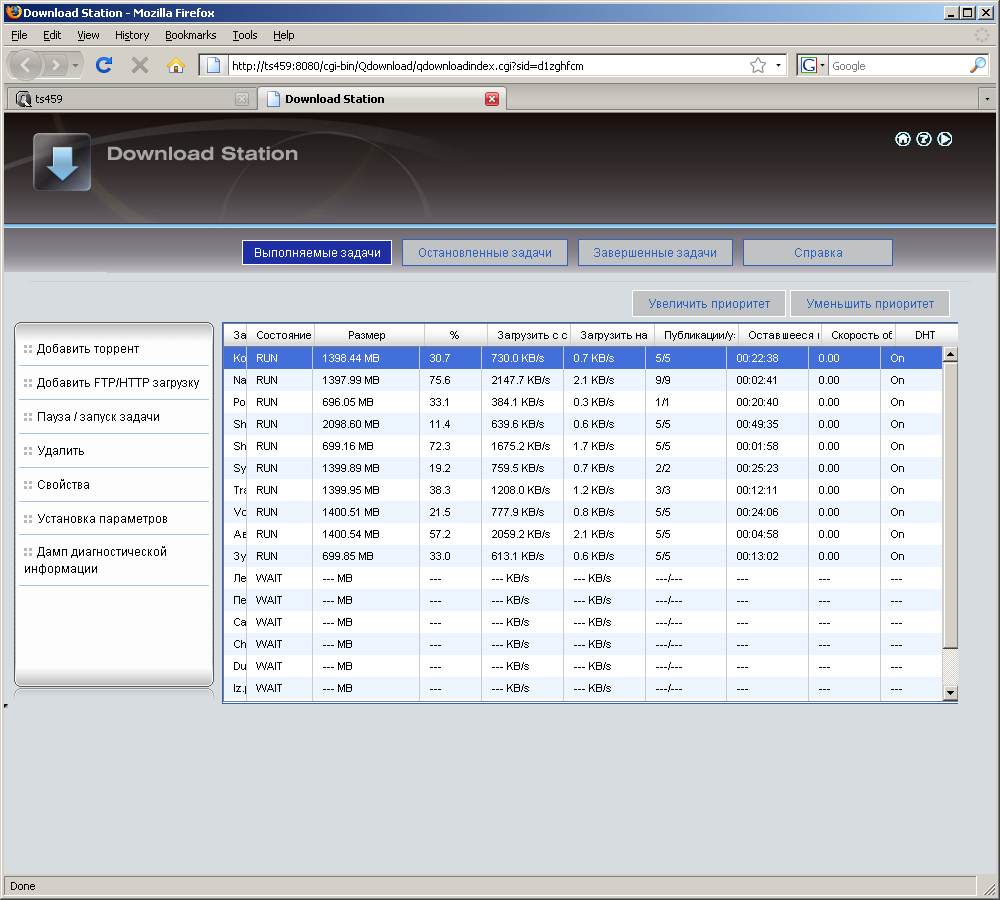Click the magnifier search icon

coord(977,65)
